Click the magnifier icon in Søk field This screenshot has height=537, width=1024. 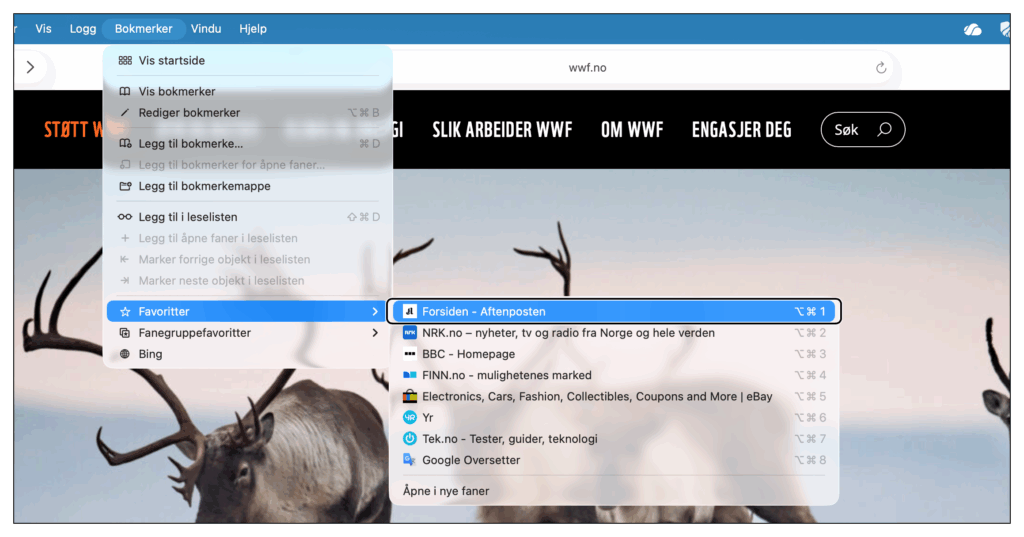coord(884,129)
